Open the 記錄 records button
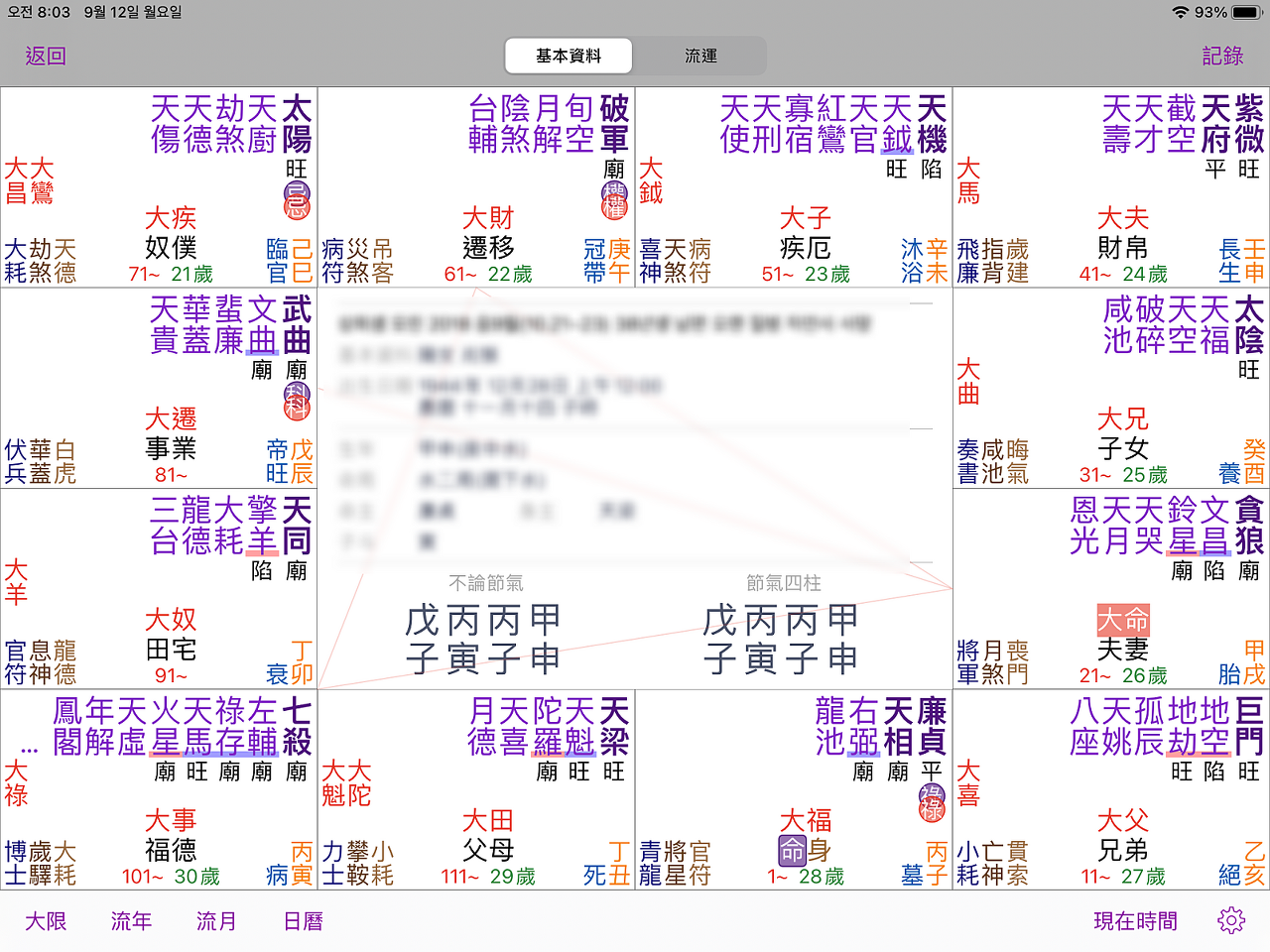 tap(1222, 56)
